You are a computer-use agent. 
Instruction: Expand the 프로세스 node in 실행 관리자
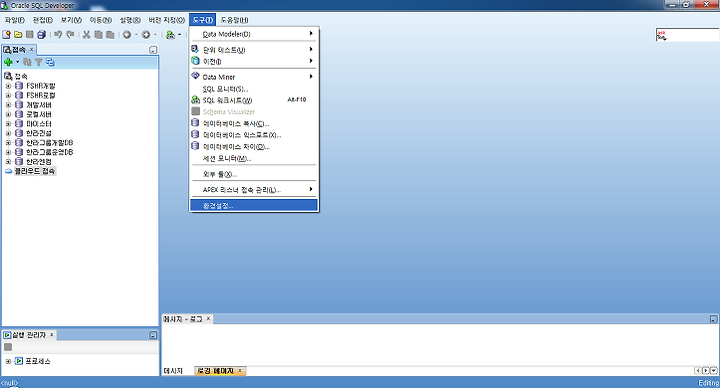(8, 361)
